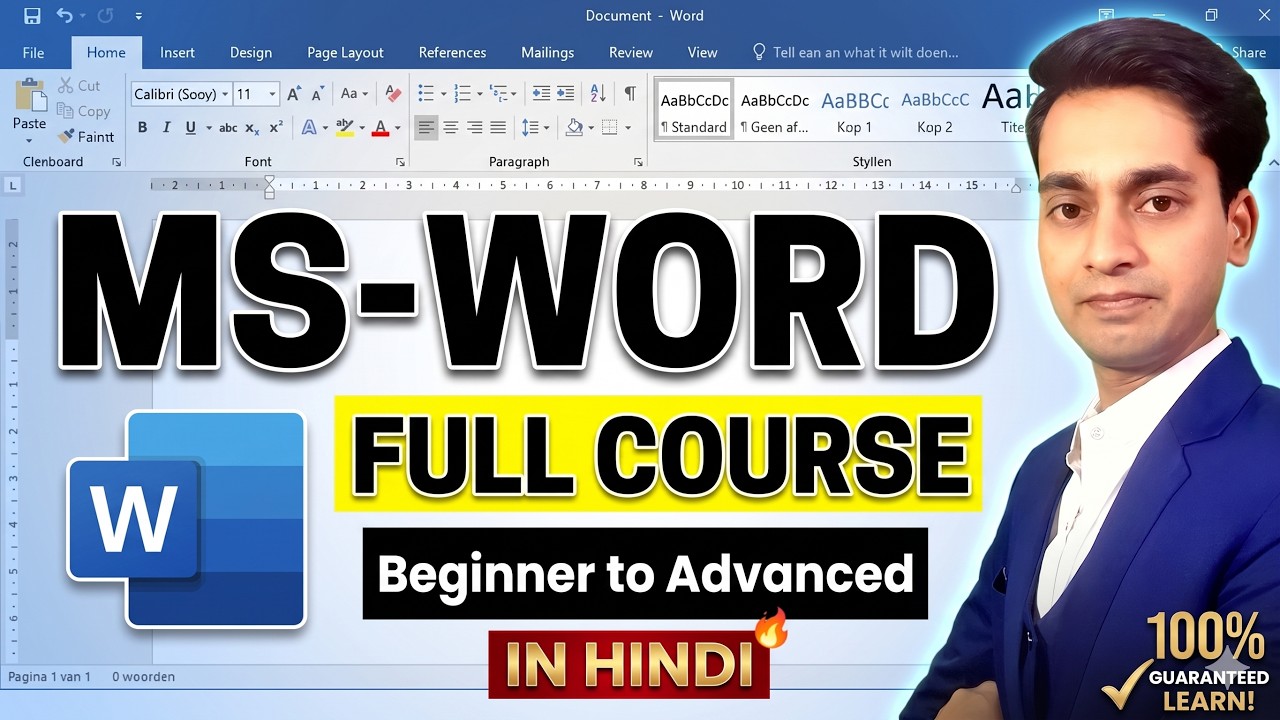This screenshot has width=1280, height=720.
Task: Click the tab selector at ruler corner
Action: pyautogui.click(x=13, y=185)
